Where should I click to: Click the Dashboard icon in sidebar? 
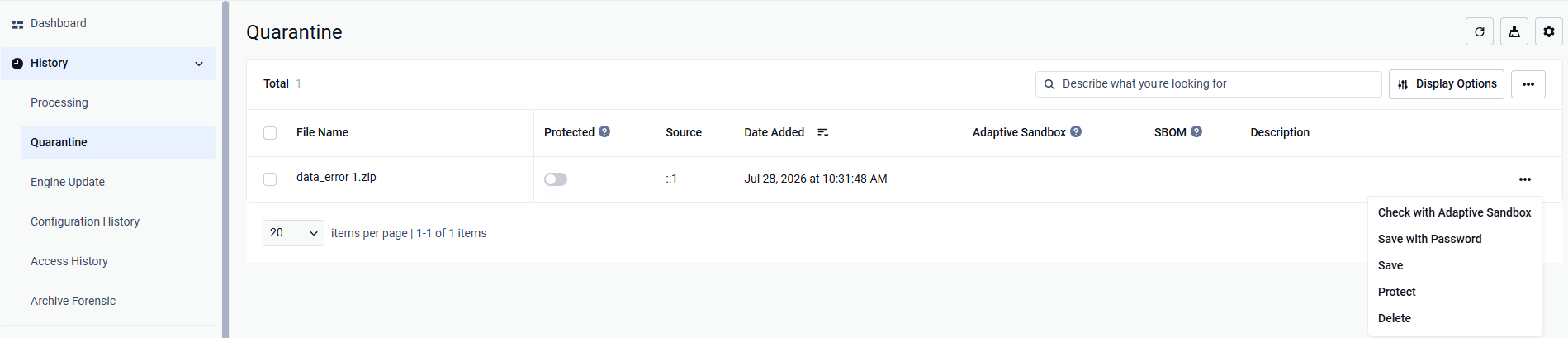click(17, 24)
